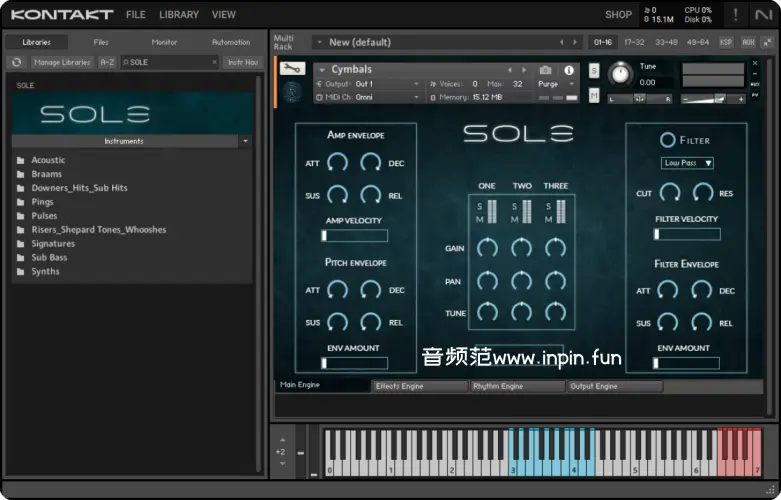Click the refresh libraries icon

[16, 62]
